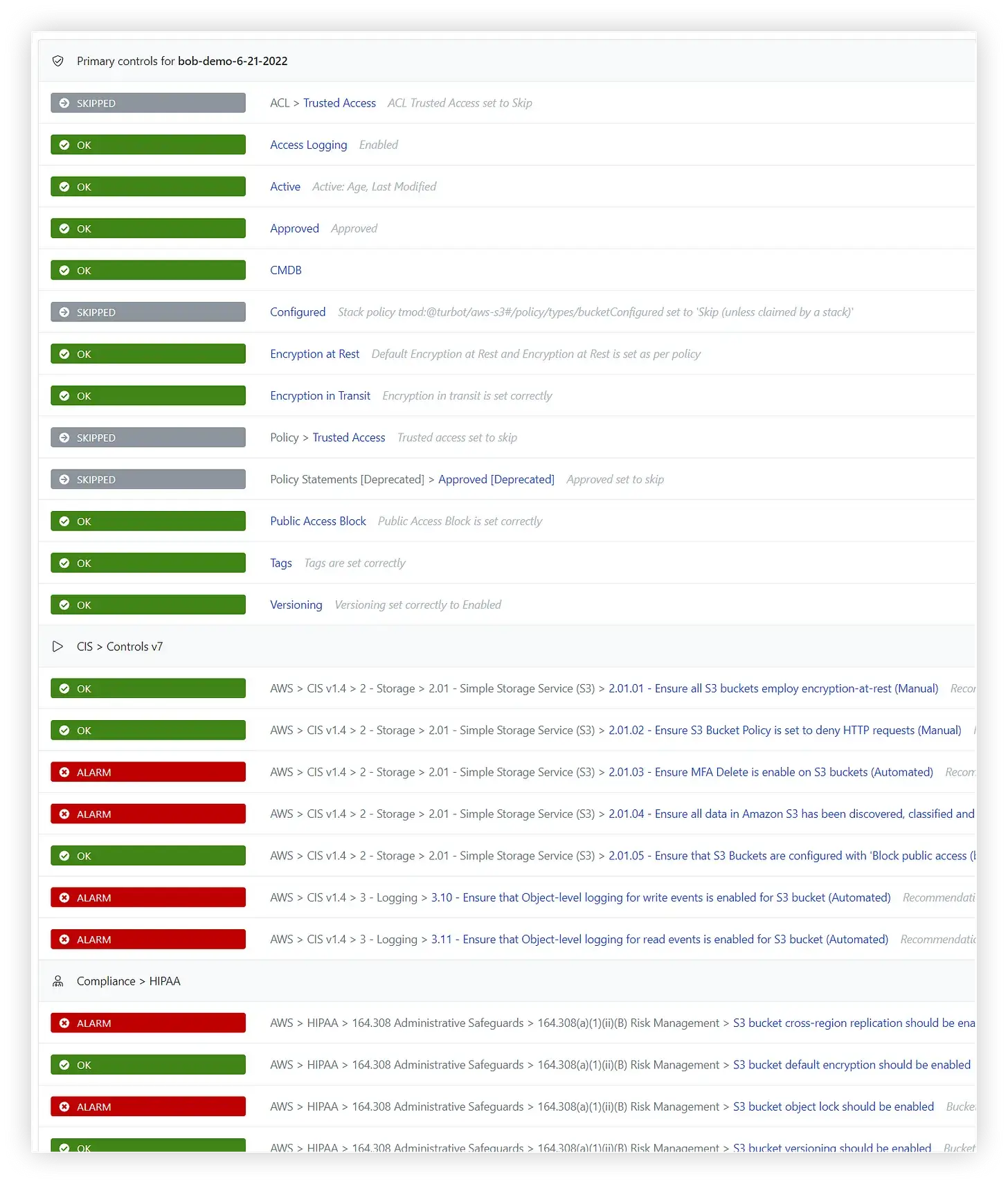Click OK badge for CIS 2.01.02
1008x1184 pixels.
pyautogui.click(x=148, y=730)
